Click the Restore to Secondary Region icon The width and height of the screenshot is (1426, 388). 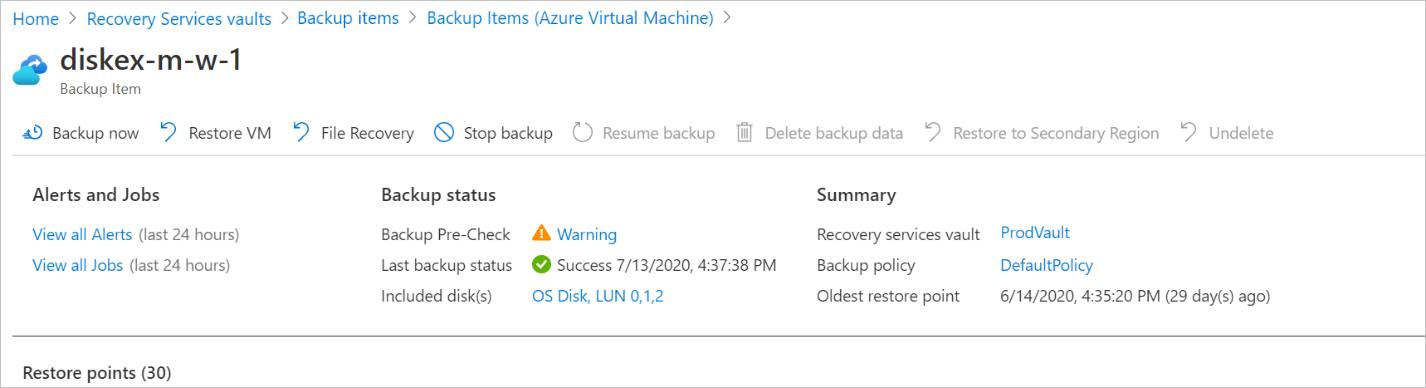point(932,132)
